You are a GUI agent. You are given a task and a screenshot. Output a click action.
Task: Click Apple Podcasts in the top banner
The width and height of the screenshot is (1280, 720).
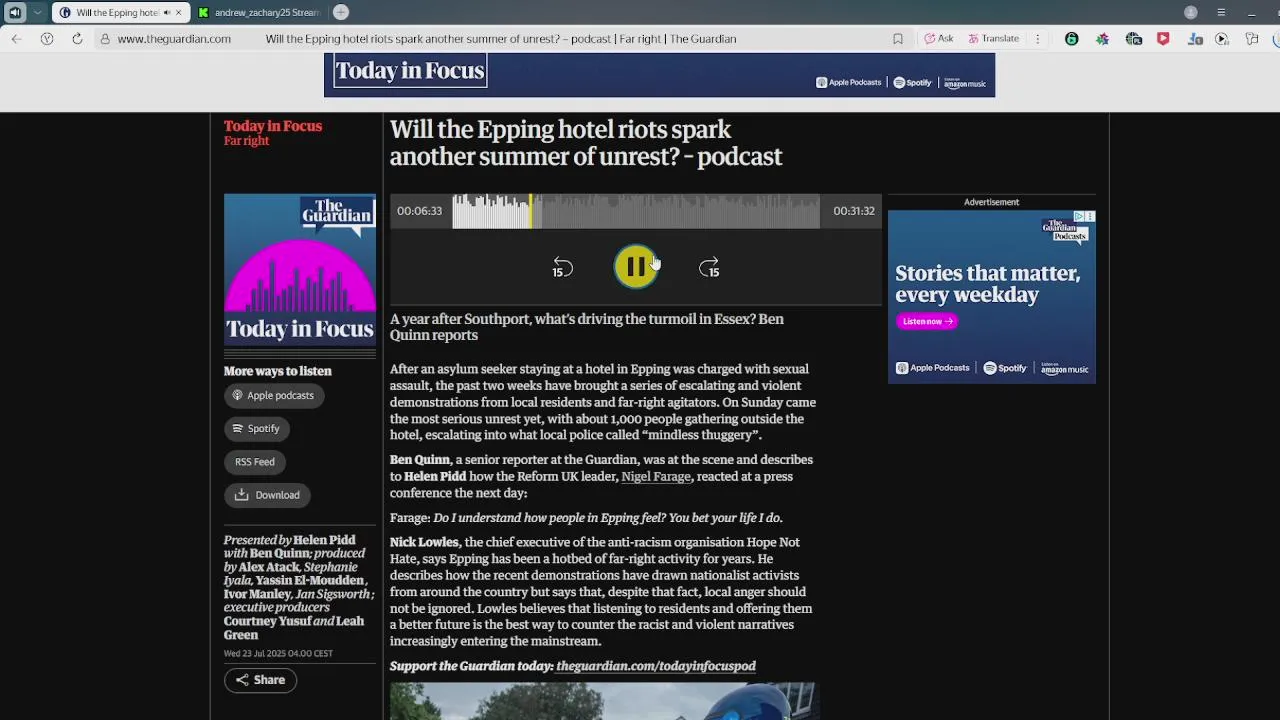(848, 83)
